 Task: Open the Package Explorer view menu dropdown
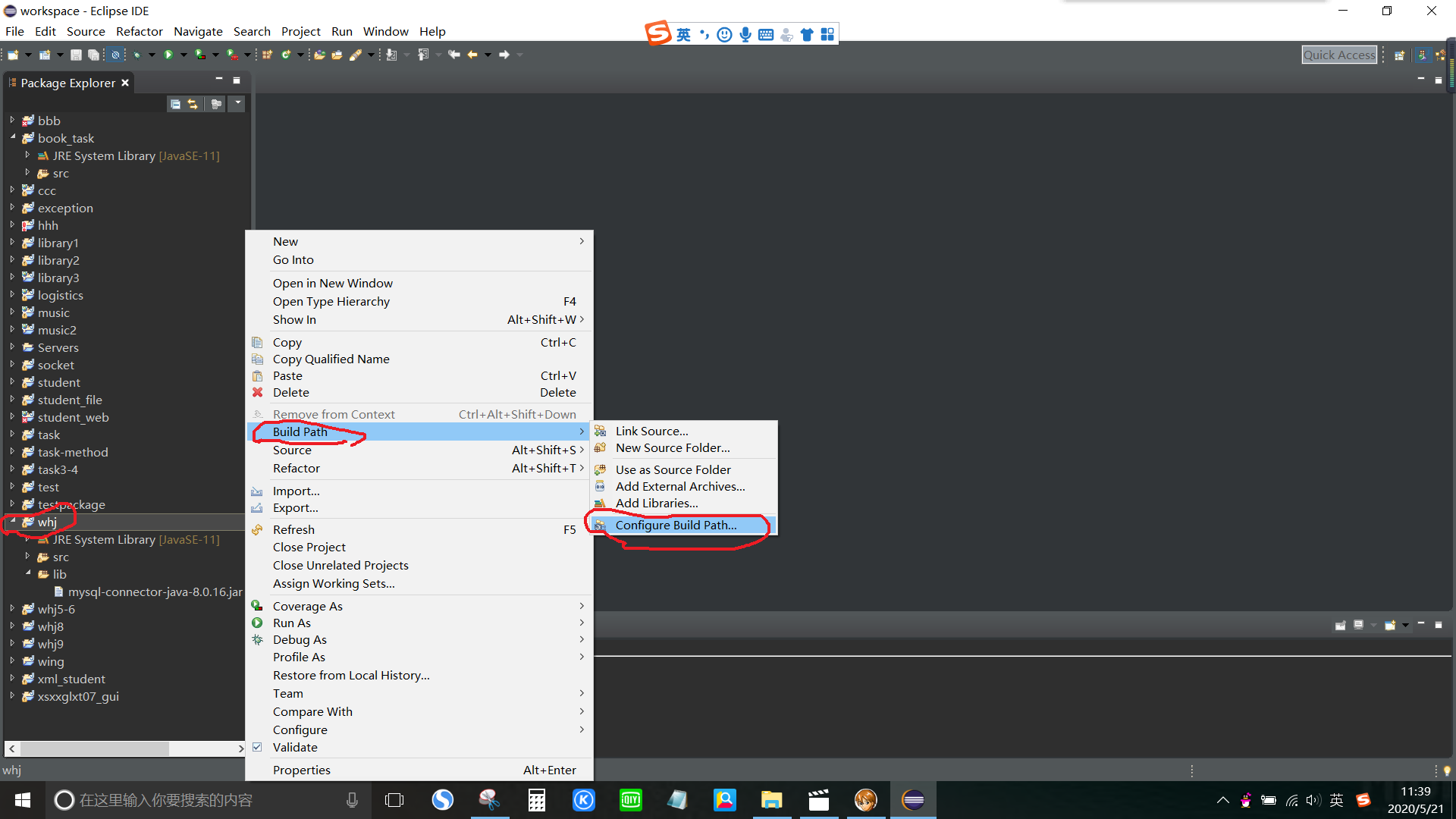237,104
